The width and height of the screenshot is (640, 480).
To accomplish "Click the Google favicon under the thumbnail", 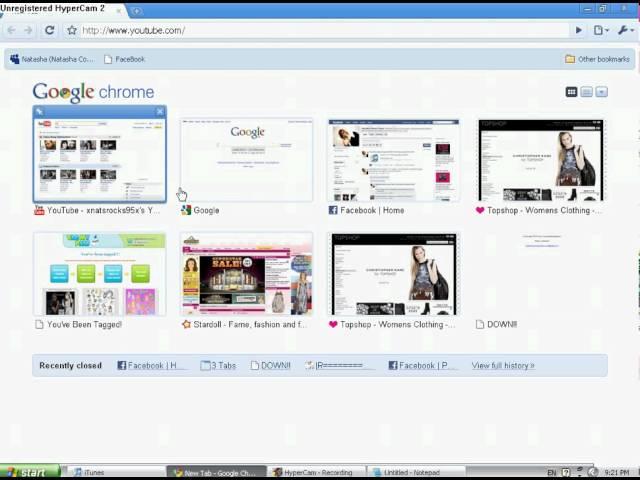I will click(x=186, y=210).
